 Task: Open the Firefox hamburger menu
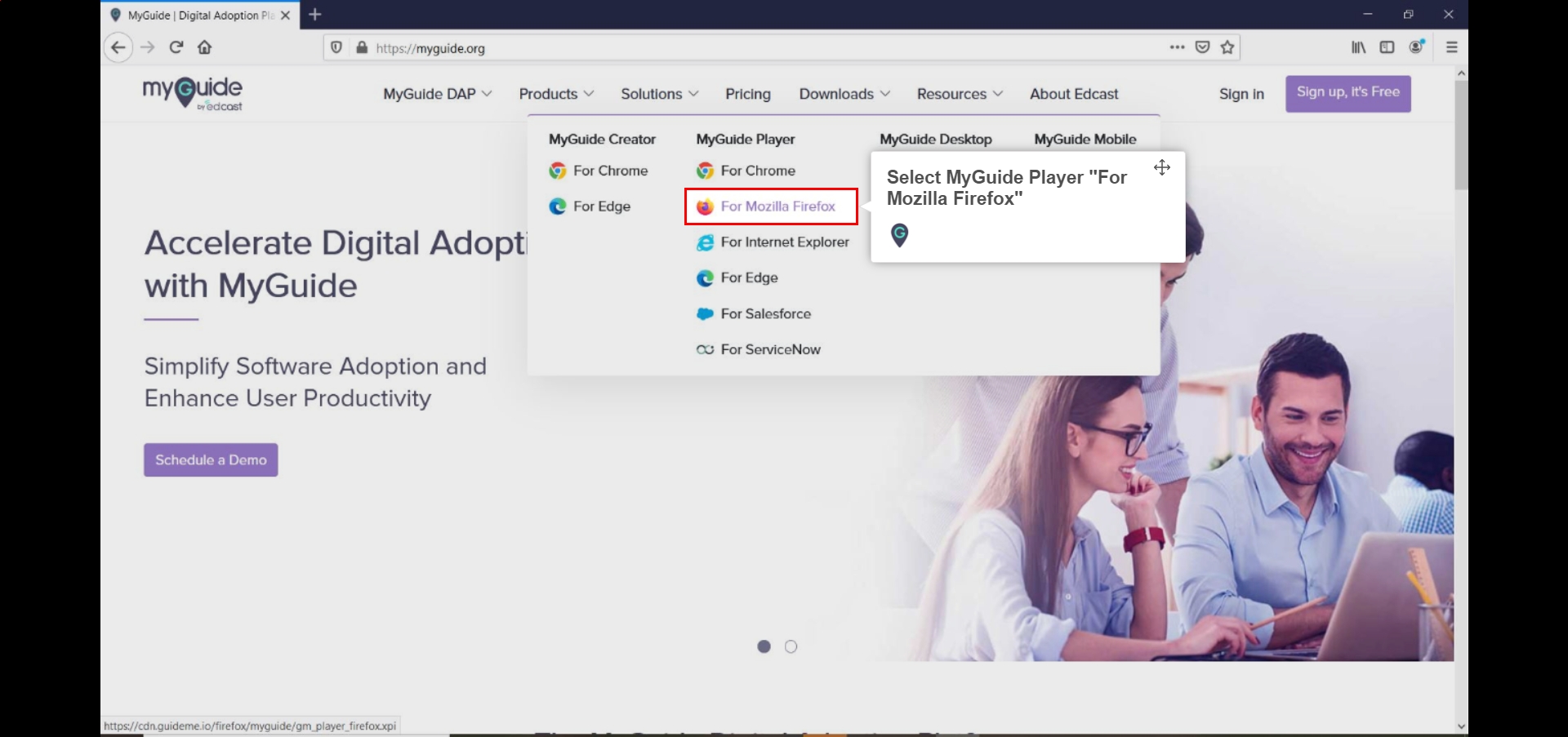(x=1452, y=47)
